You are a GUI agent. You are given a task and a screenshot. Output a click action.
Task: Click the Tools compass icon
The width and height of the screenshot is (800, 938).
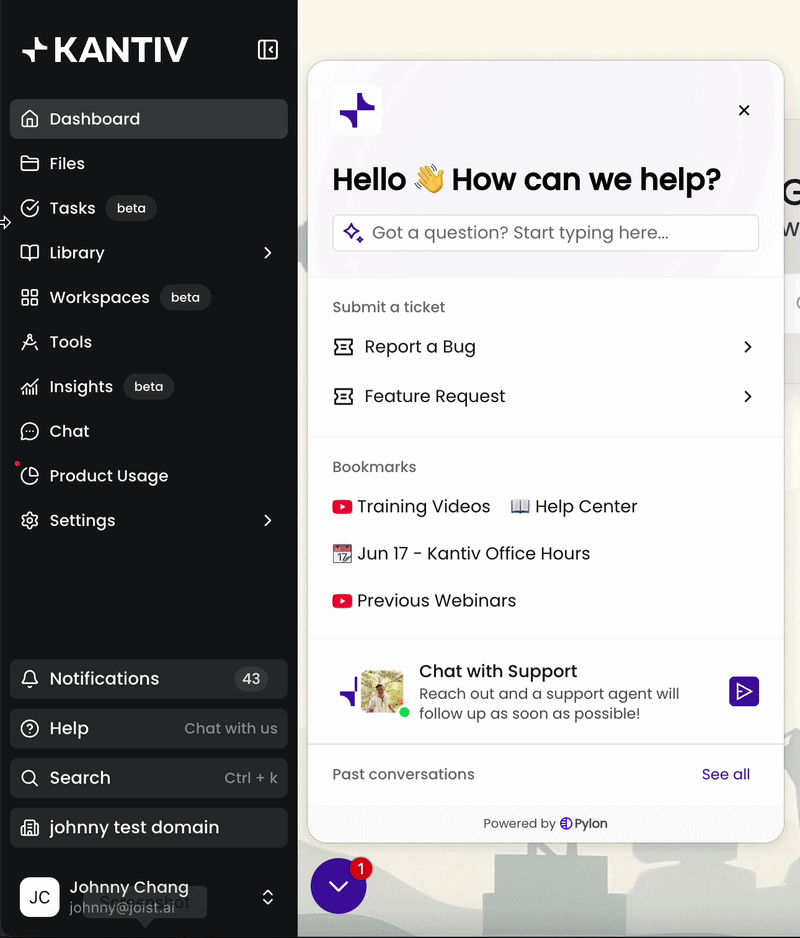pos(30,342)
